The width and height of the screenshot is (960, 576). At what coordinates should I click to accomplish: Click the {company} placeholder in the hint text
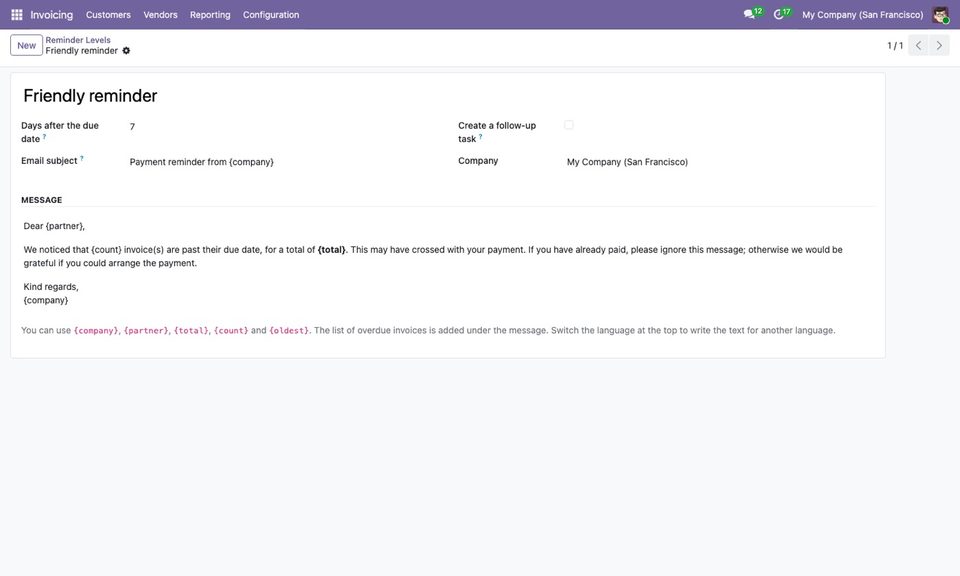96,331
